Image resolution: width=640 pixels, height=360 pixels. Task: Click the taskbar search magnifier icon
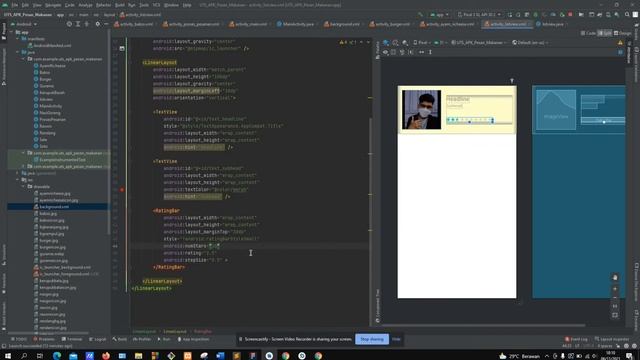tap(24, 356)
